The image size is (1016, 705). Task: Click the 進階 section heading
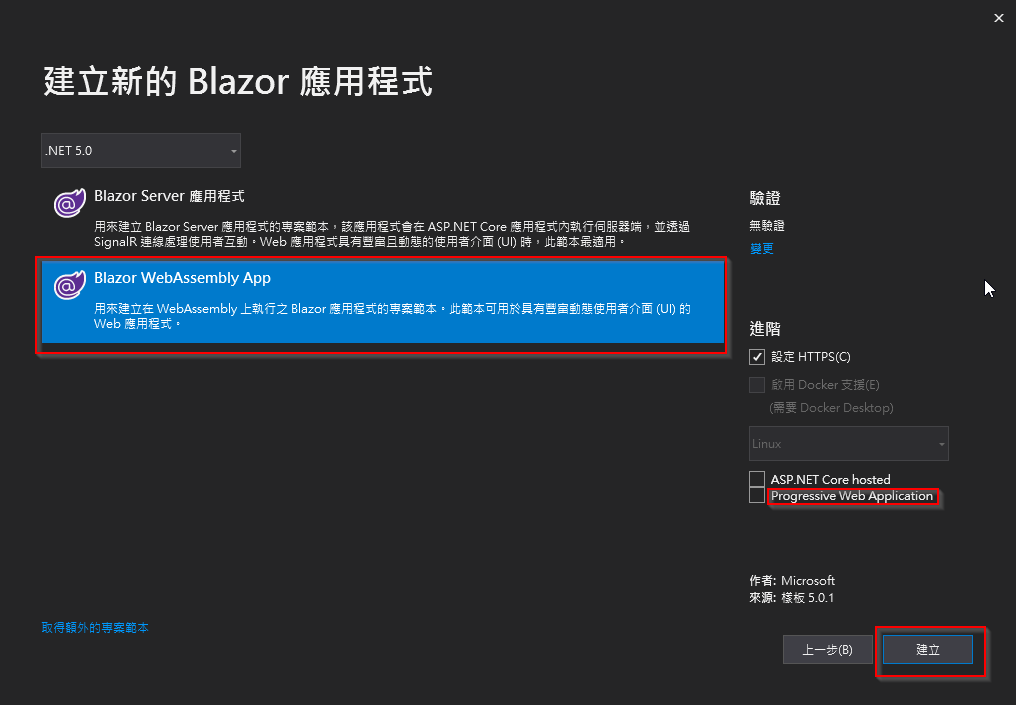(765, 329)
